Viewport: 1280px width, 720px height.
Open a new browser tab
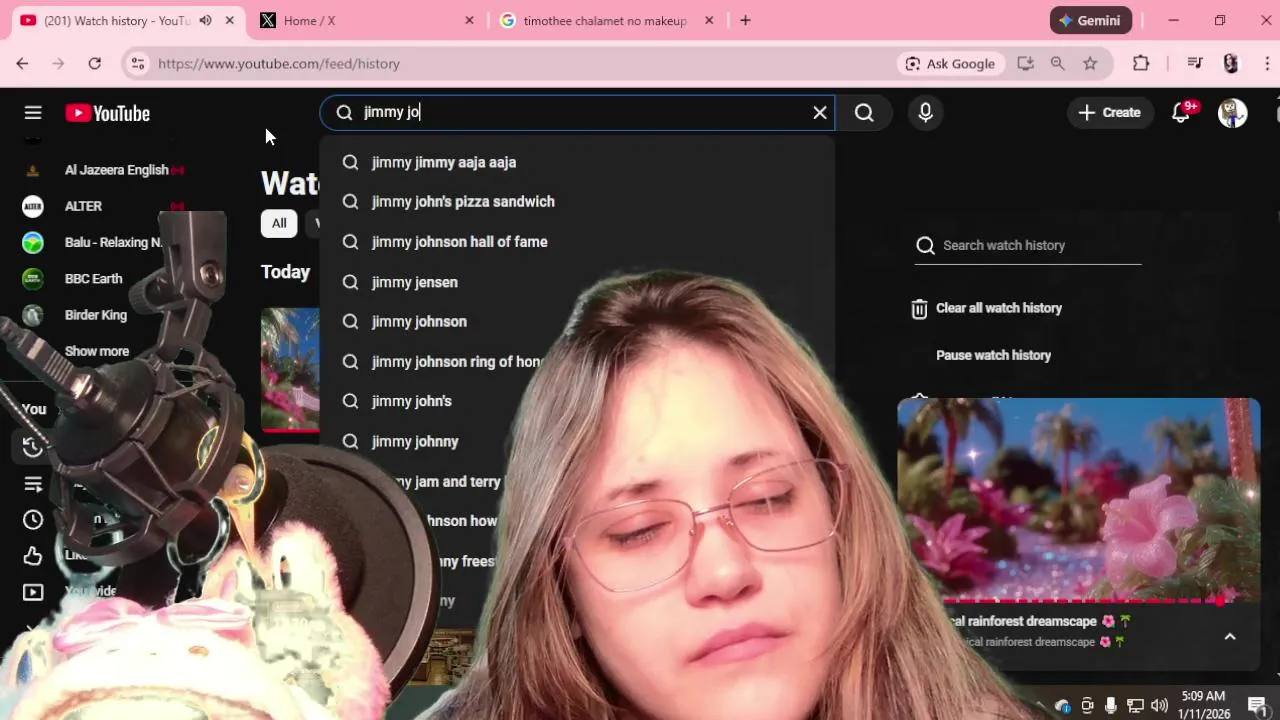(x=745, y=20)
